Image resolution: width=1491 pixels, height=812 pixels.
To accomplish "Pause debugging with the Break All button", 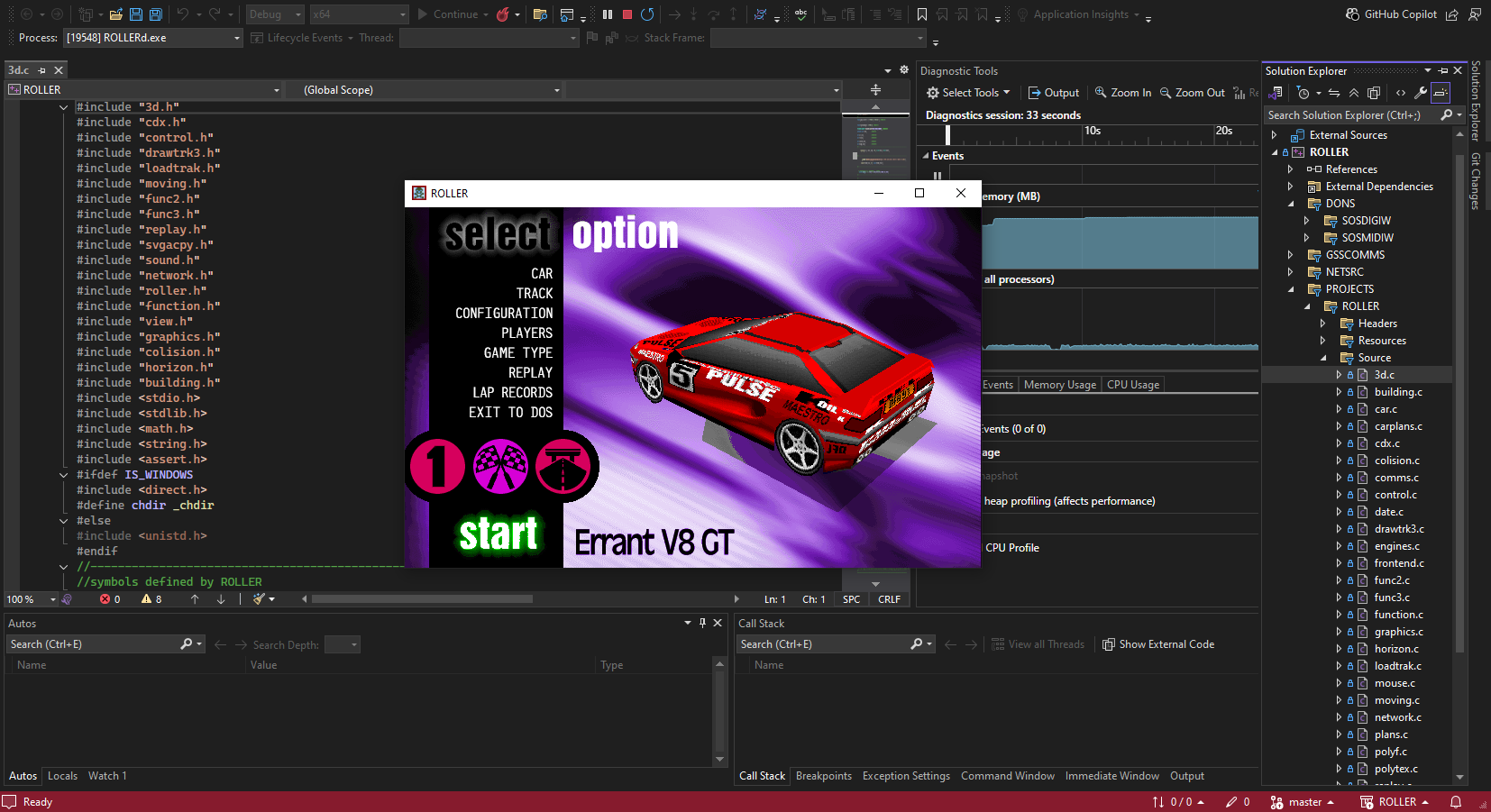I will [608, 14].
